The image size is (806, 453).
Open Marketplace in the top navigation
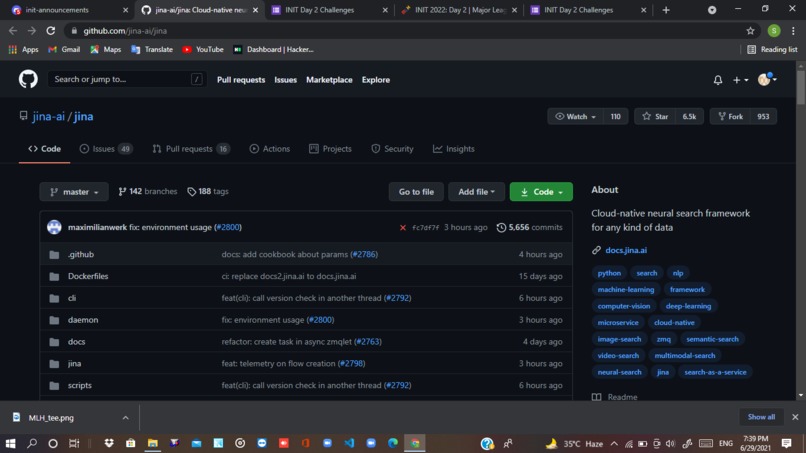pos(329,80)
